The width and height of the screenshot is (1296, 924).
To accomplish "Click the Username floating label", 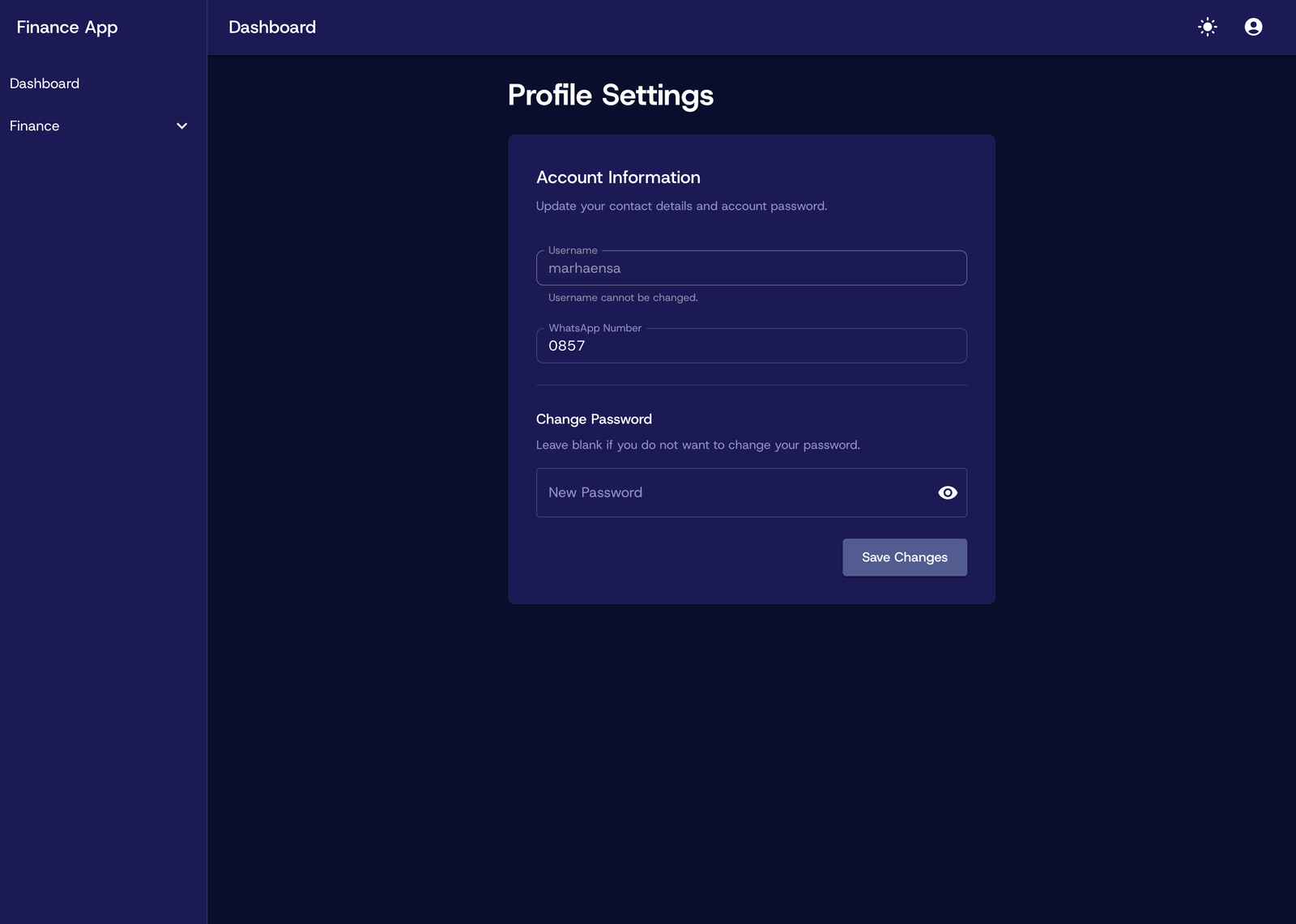I will 573,250.
